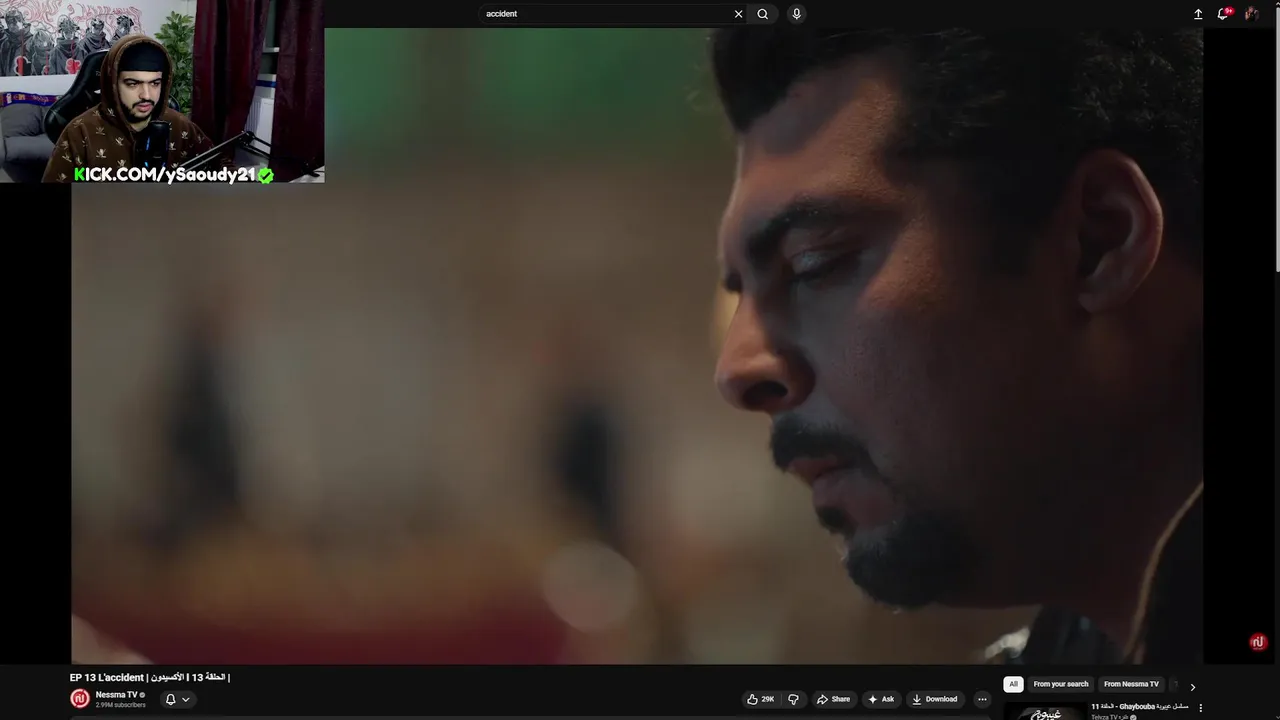
Task: Click the Share button
Action: (833, 700)
